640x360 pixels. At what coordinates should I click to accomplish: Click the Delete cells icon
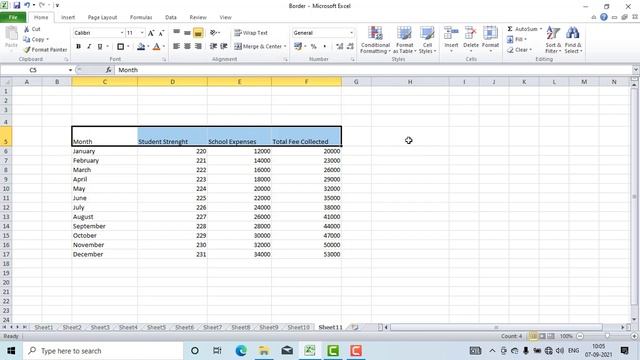coord(471,33)
